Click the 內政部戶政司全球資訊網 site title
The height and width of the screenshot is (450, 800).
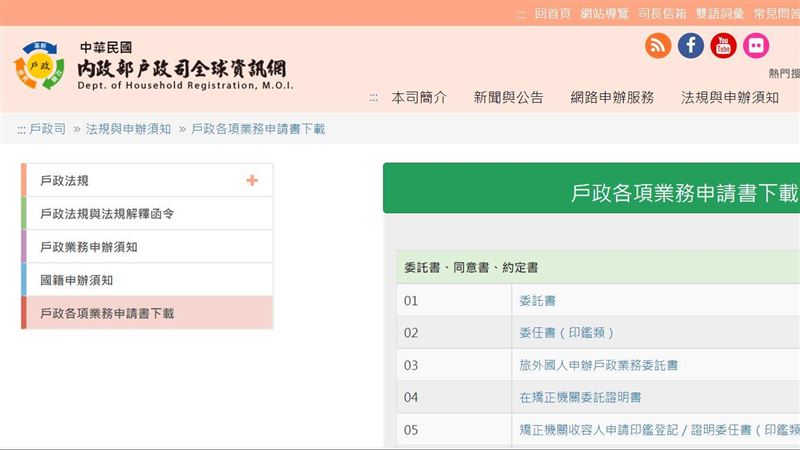[182, 68]
